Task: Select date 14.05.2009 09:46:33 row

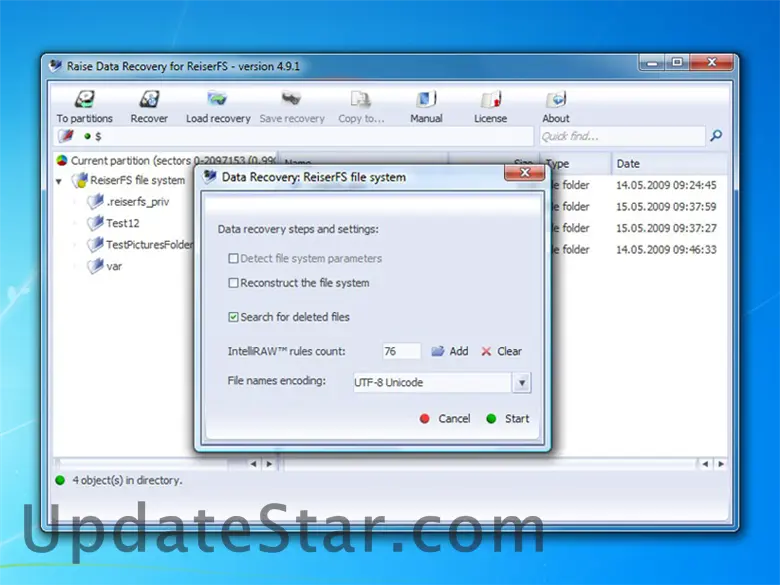Action: pos(666,249)
